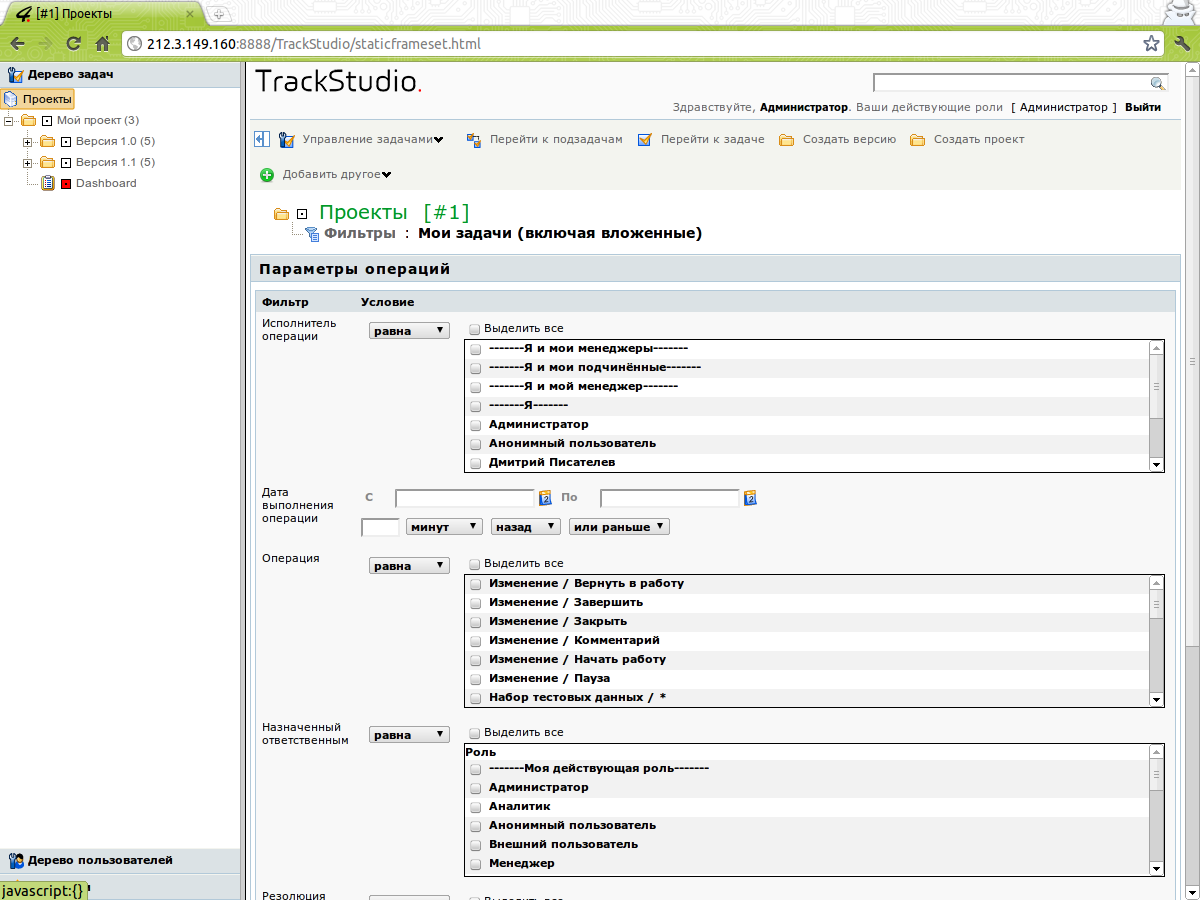
Task: Open the 'Управление задачами' menu
Action: pos(373,140)
